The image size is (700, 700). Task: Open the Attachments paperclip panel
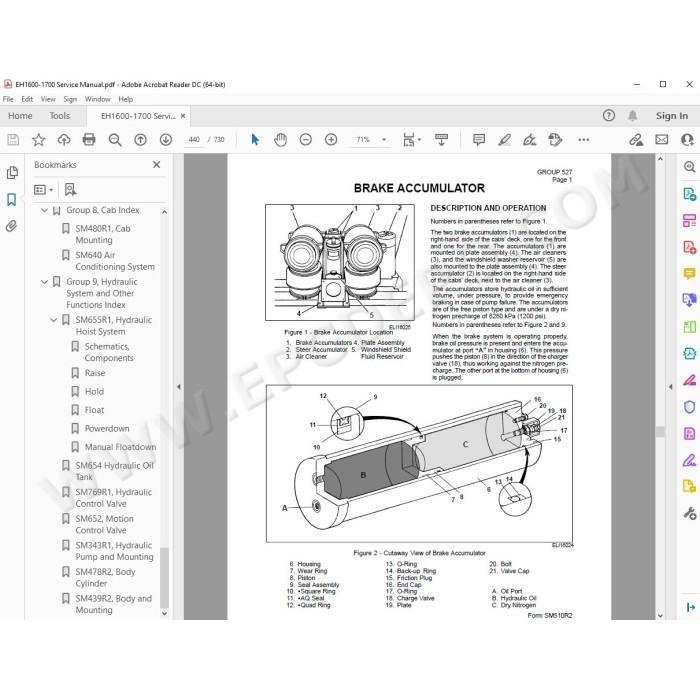(x=12, y=226)
